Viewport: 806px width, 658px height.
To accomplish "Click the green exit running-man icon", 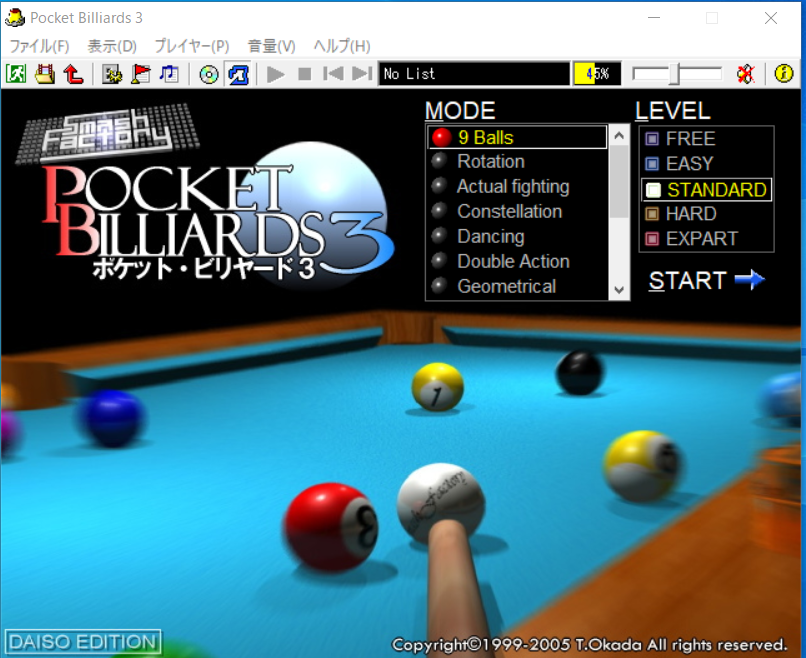I will 15,74.
